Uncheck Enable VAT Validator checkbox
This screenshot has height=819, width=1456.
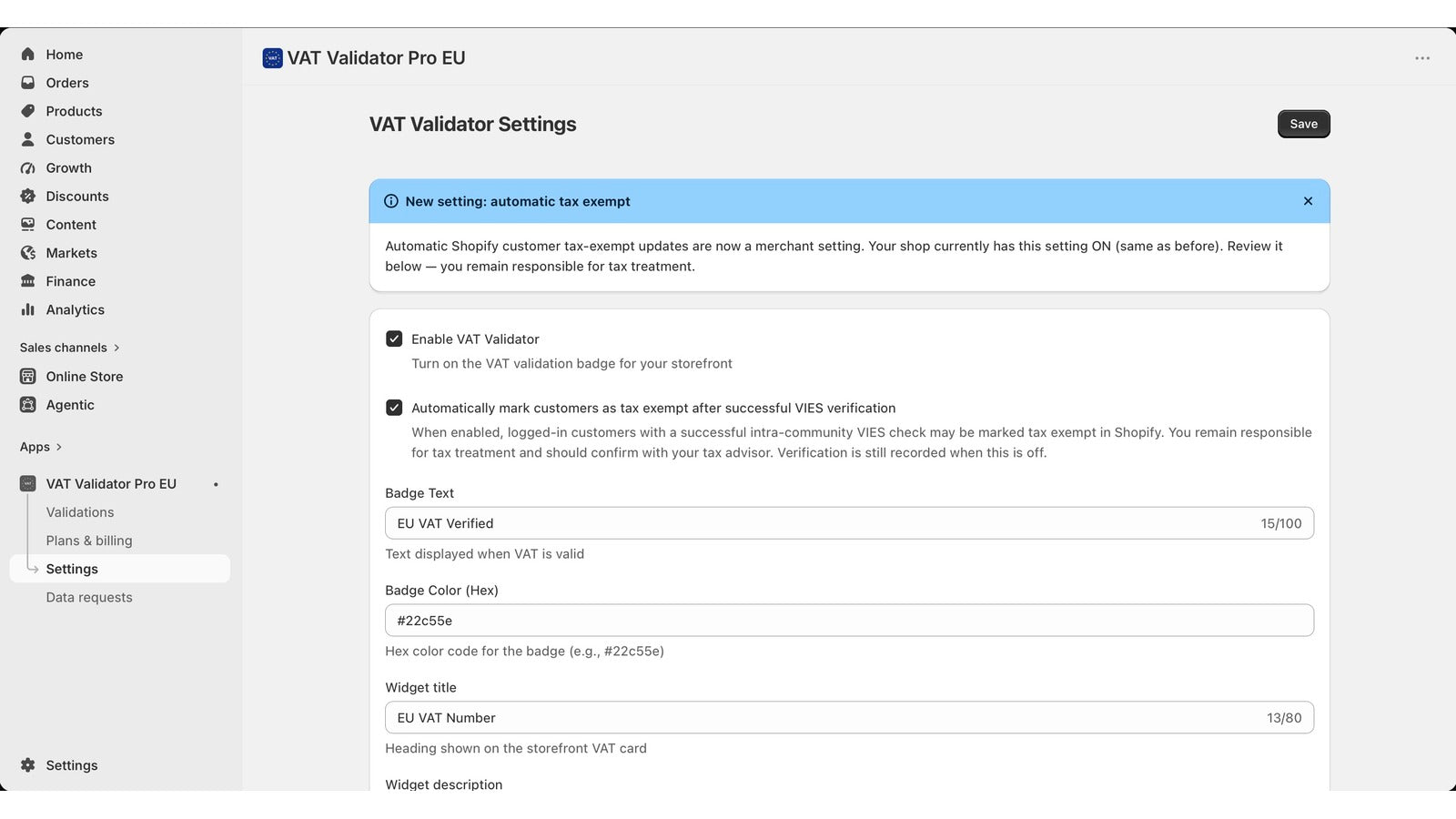point(394,339)
